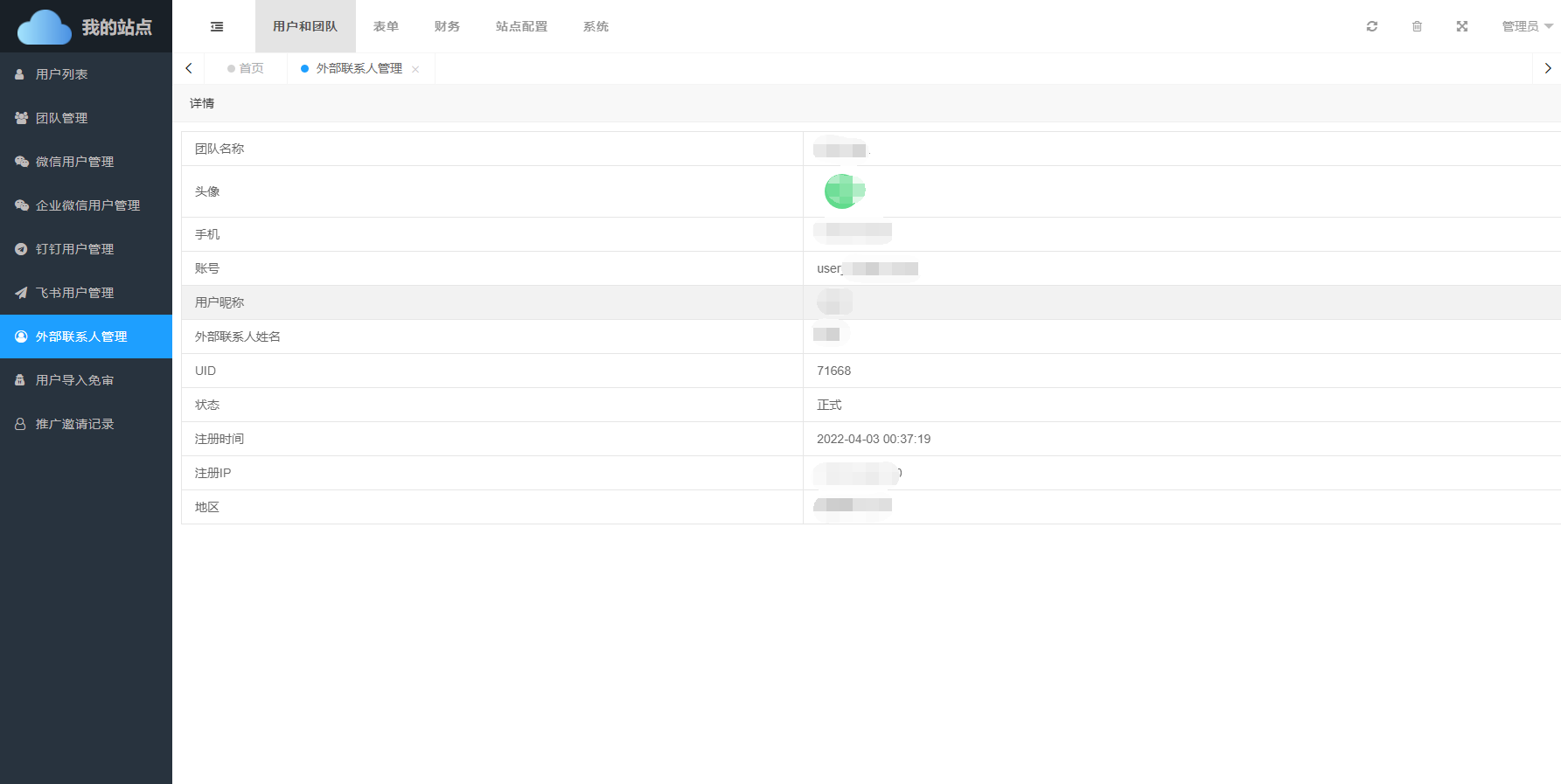This screenshot has height=784, width=1561.
Task: Close the 外部联系人管理 tab
Action: pos(415,69)
